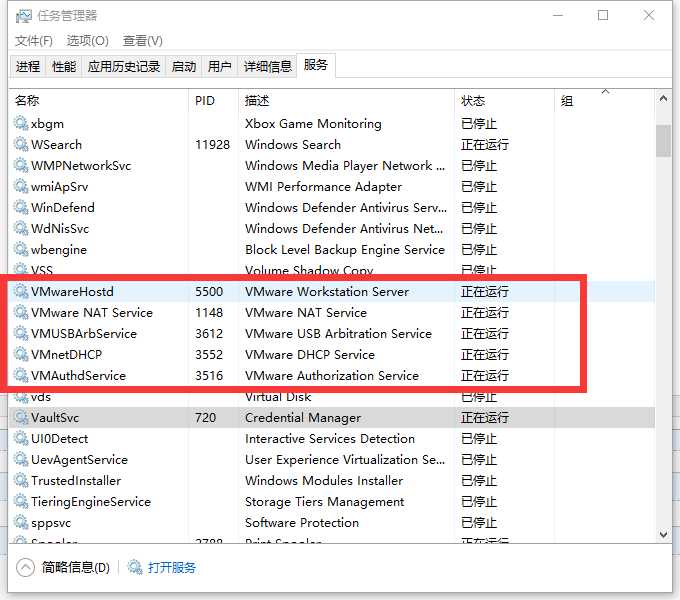The width and height of the screenshot is (680, 600).
Task: Sort services by 组 column header
Action: click(605, 101)
